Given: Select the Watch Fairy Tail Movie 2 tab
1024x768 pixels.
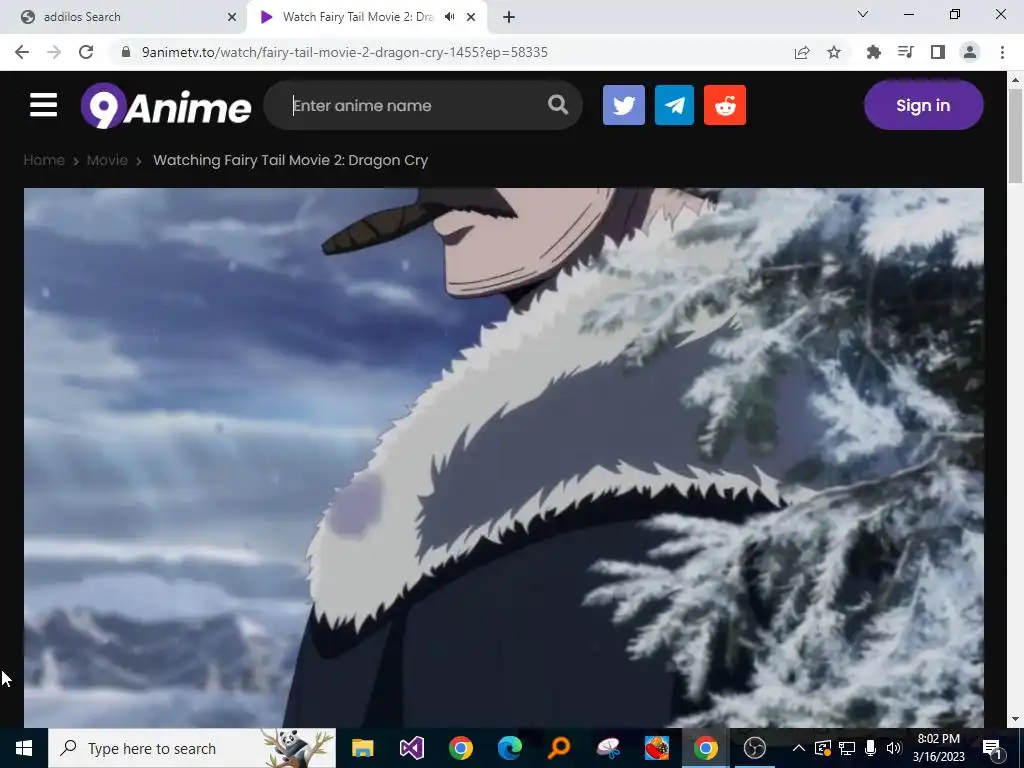Looking at the screenshot, I should [357, 17].
